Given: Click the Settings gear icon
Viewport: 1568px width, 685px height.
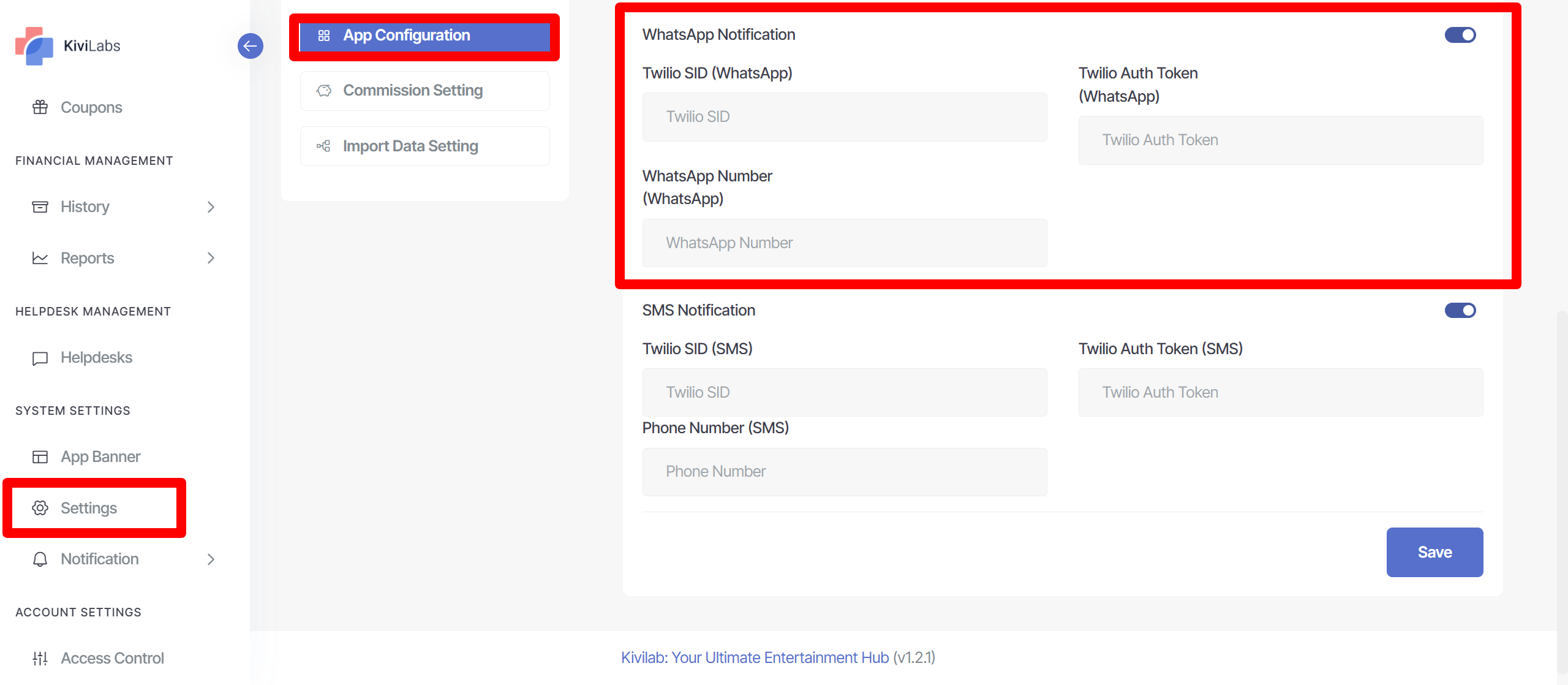Looking at the screenshot, I should point(40,508).
